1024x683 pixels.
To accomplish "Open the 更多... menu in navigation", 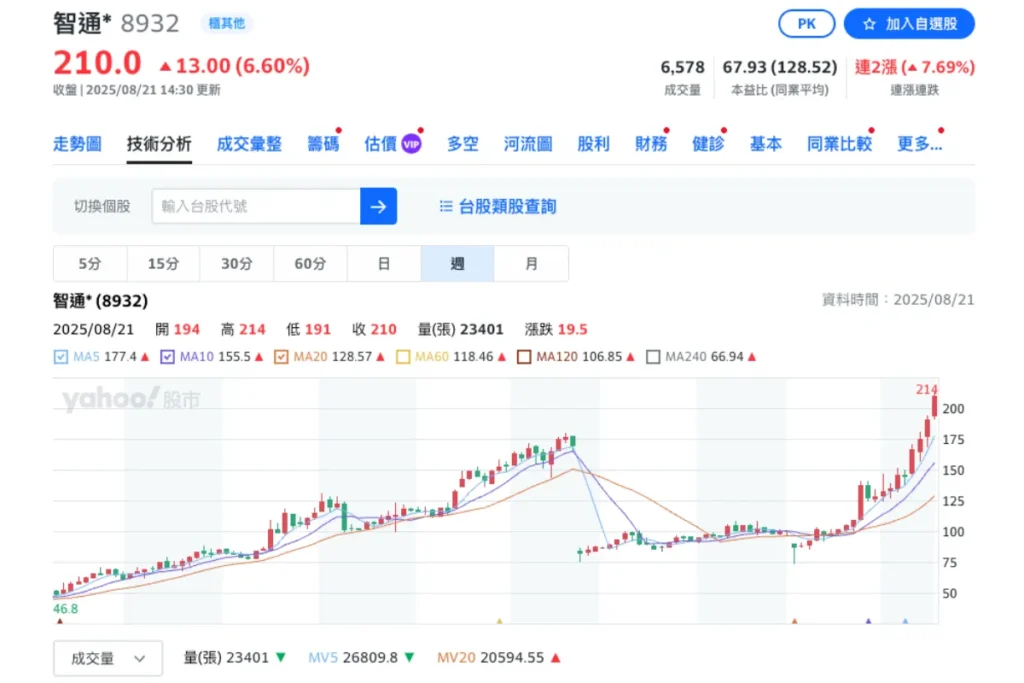I will pos(919,144).
